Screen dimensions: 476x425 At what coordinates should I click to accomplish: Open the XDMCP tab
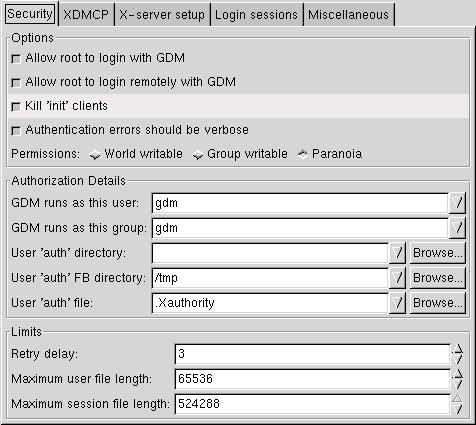pyautogui.click(x=86, y=15)
